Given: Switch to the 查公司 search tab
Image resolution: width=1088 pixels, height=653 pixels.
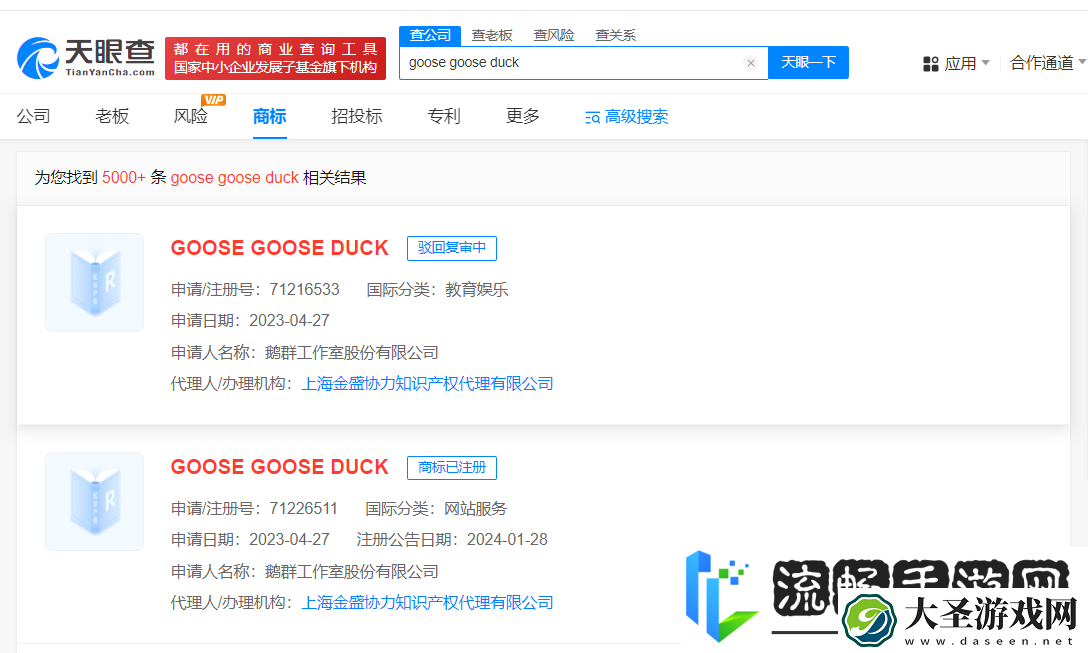Looking at the screenshot, I should [x=430, y=35].
